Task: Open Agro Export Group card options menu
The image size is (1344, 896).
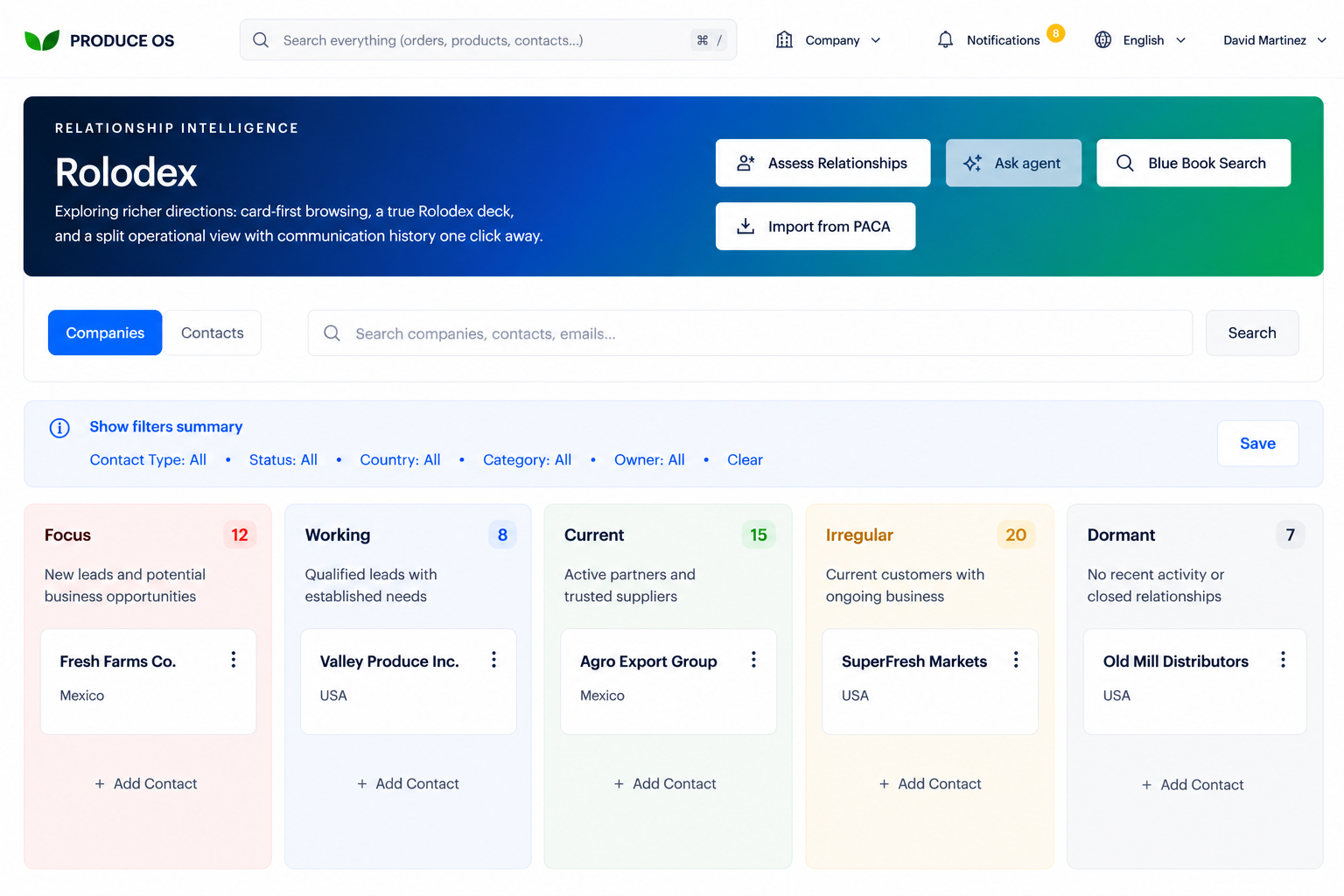Action: [753, 660]
